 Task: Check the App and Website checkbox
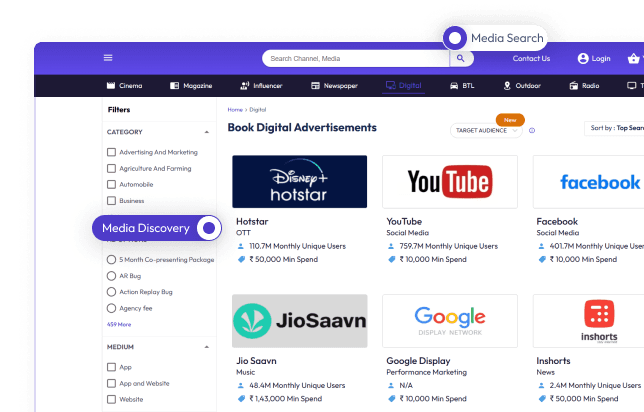coord(111,383)
